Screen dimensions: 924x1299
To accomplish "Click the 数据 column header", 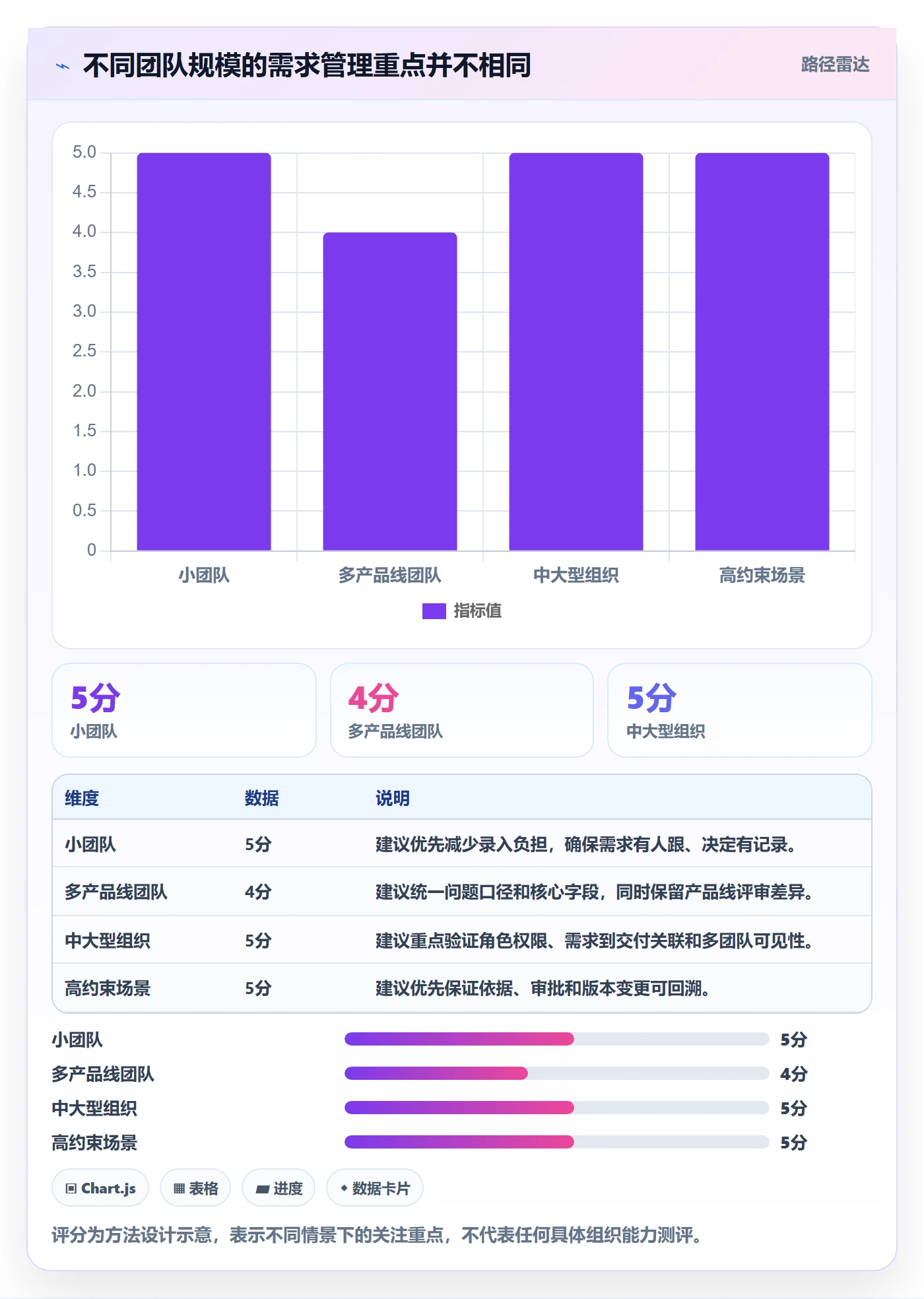I will (x=261, y=798).
